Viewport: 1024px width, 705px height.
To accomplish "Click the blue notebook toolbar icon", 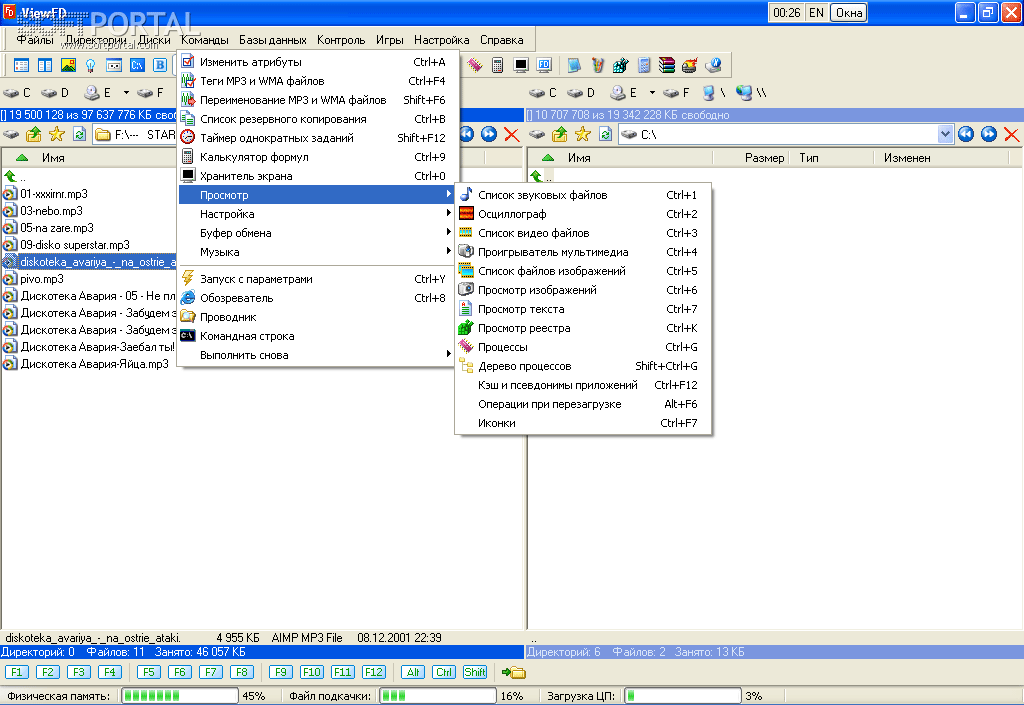I will point(574,65).
